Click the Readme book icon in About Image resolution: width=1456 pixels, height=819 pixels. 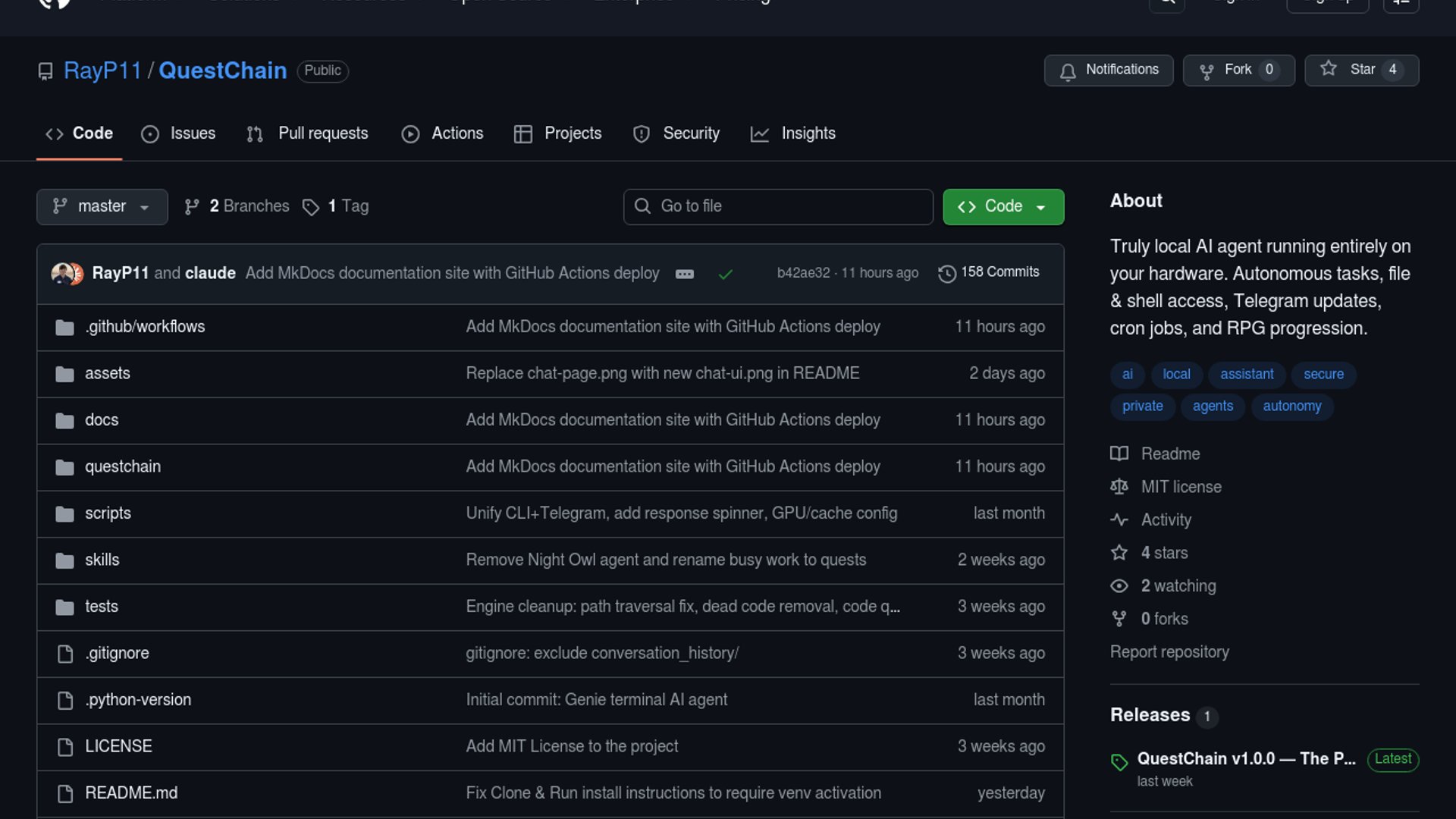(1119, 454)
